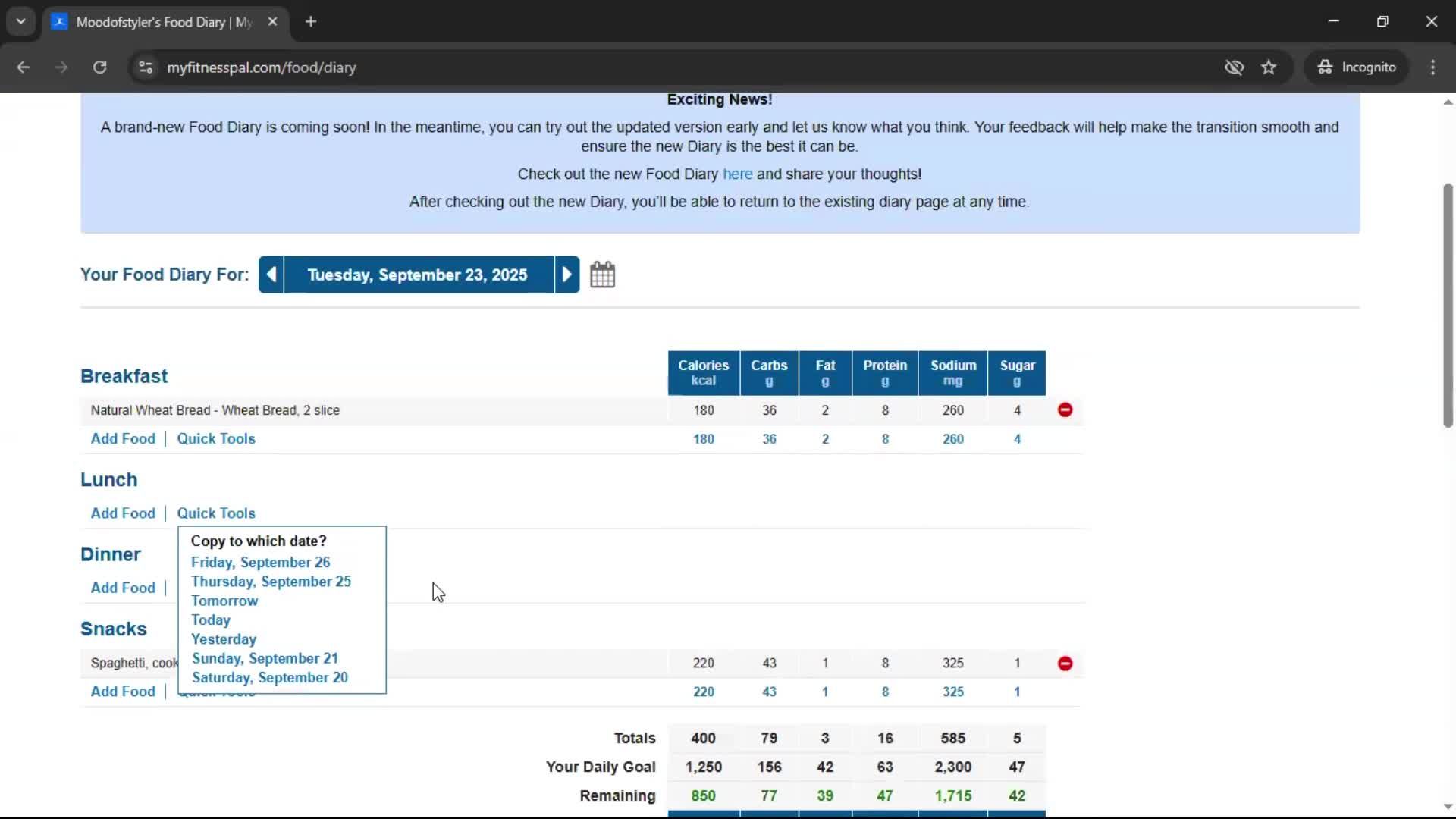Click the Incognito indicator
Image resolution: width=1456 pixels, height=819 pixels.
pos(1356,67)
